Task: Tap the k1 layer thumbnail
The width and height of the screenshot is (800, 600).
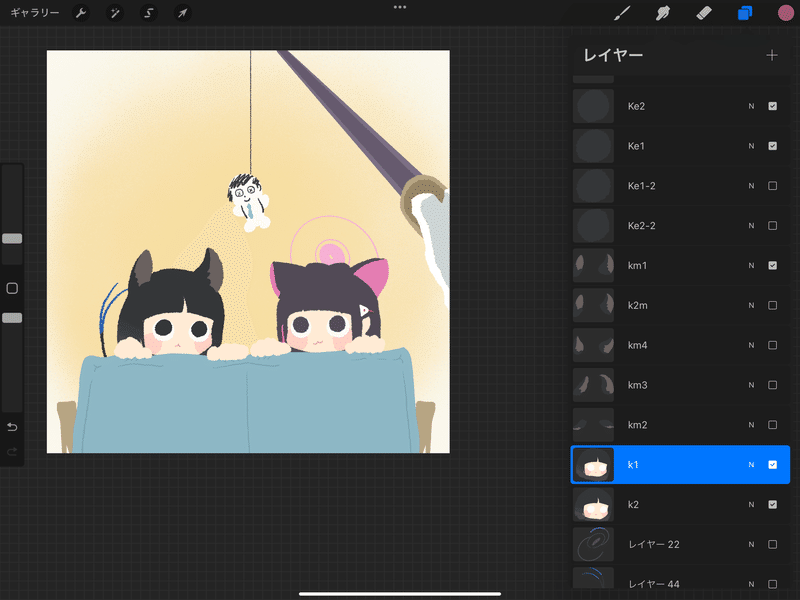Action: coord(593,464)
